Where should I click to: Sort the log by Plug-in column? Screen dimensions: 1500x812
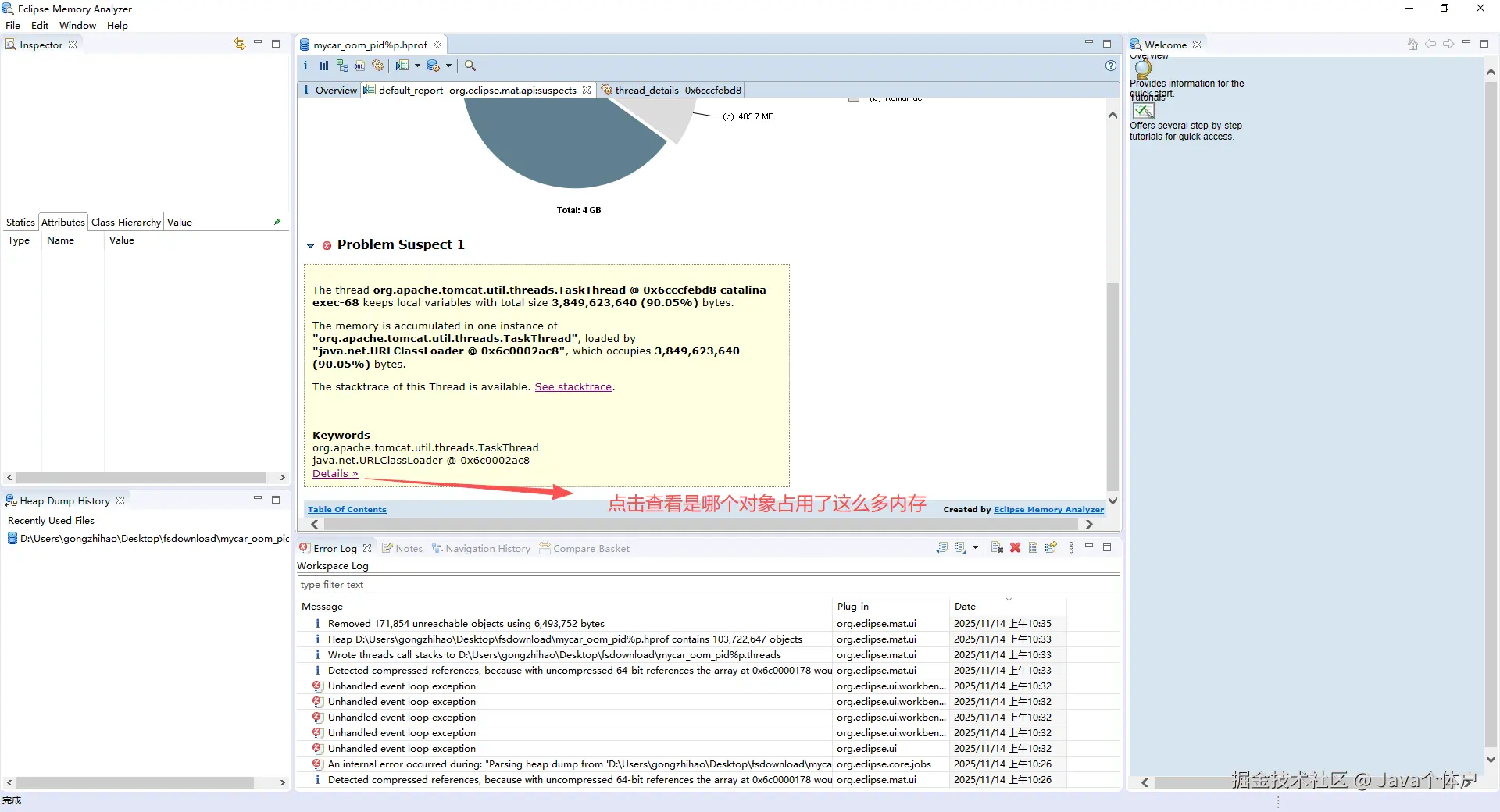891,606
